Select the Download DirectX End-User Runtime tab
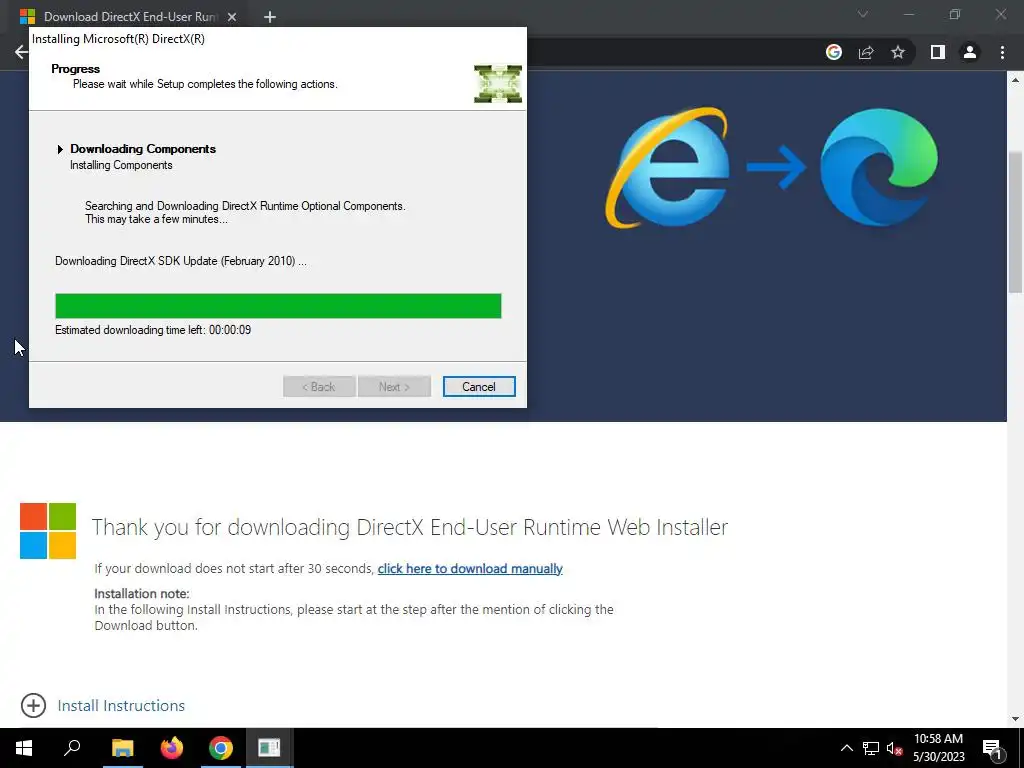Screen dimensions: 1024x768 (129, 17)
